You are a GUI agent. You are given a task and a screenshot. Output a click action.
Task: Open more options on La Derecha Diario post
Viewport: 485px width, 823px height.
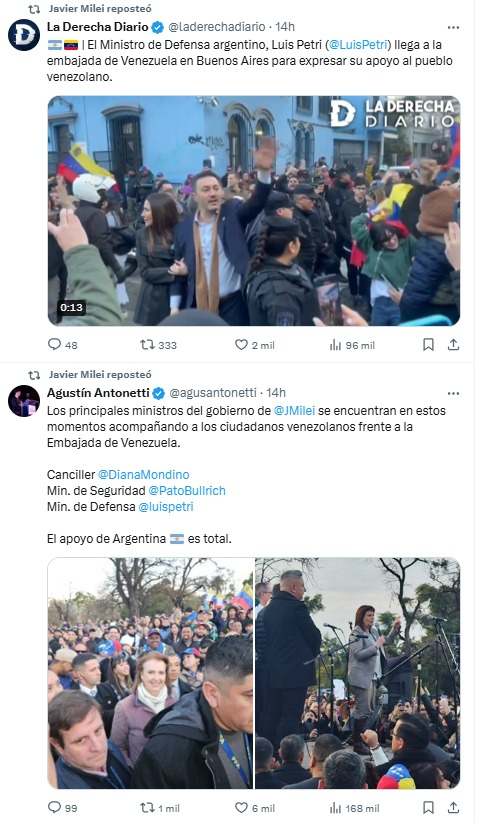coord(453,27)
